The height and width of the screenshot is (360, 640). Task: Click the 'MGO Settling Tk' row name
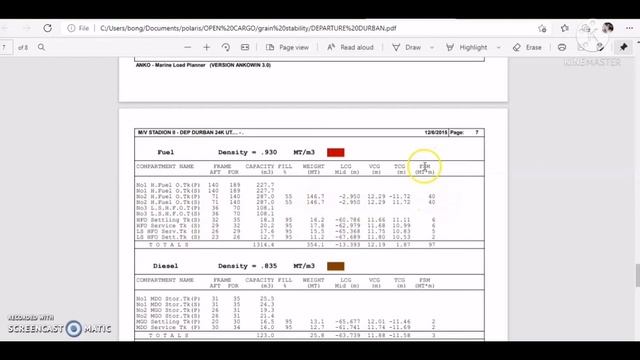(168, 322)
